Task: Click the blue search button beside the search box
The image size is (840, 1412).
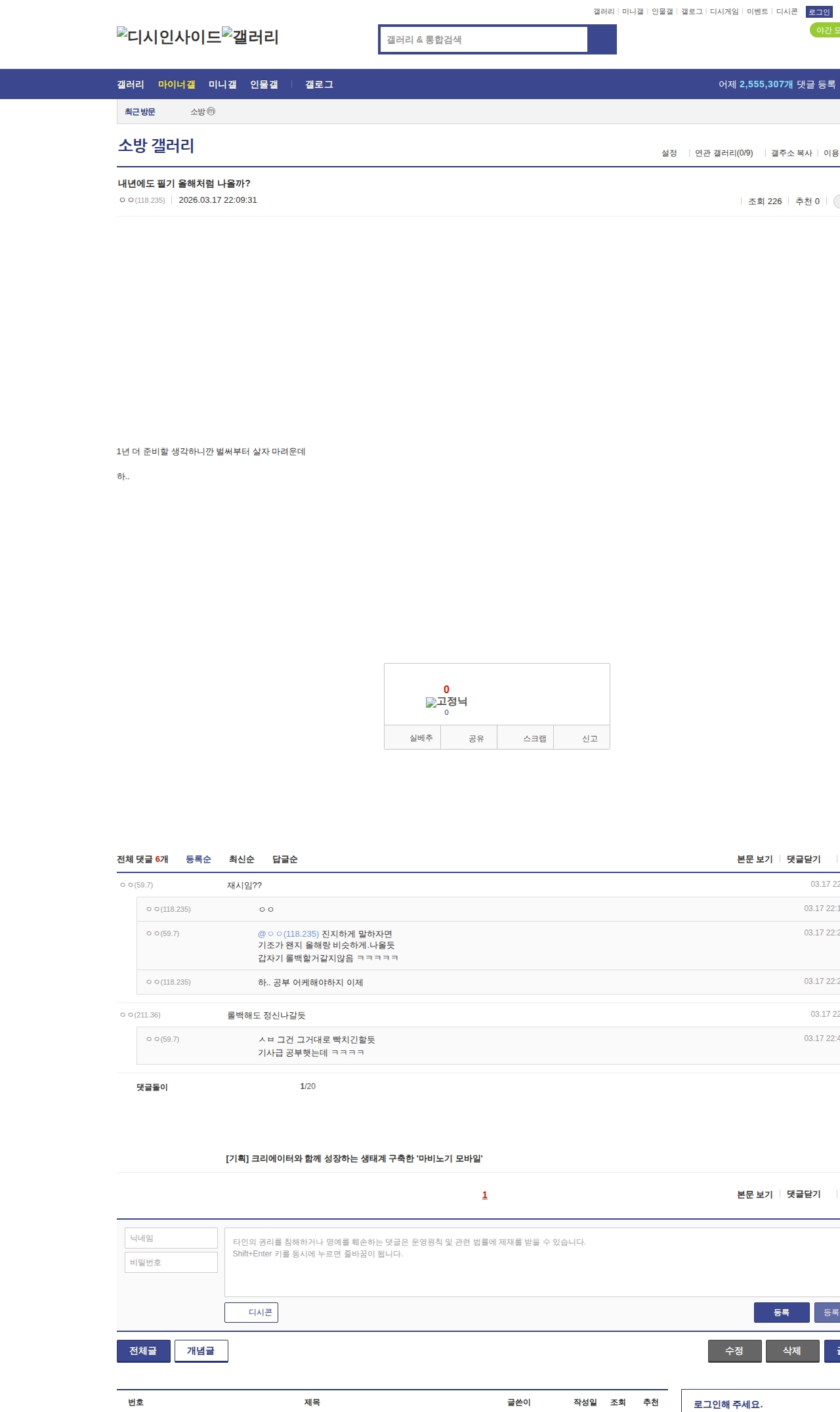Action: pos(602,39)
